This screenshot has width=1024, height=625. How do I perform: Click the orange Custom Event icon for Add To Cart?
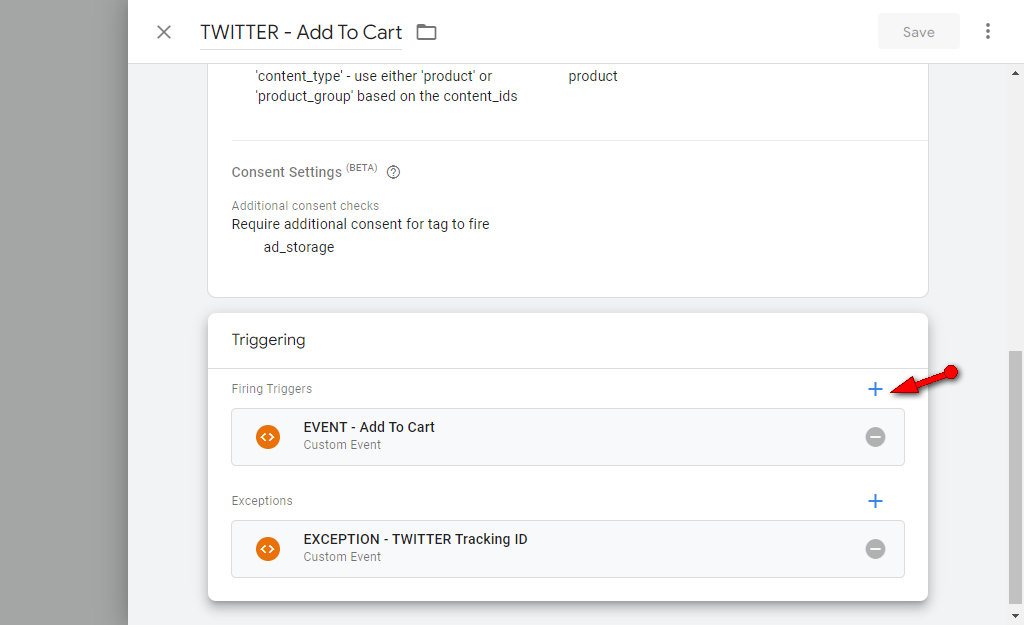click(x=267, y=437)
